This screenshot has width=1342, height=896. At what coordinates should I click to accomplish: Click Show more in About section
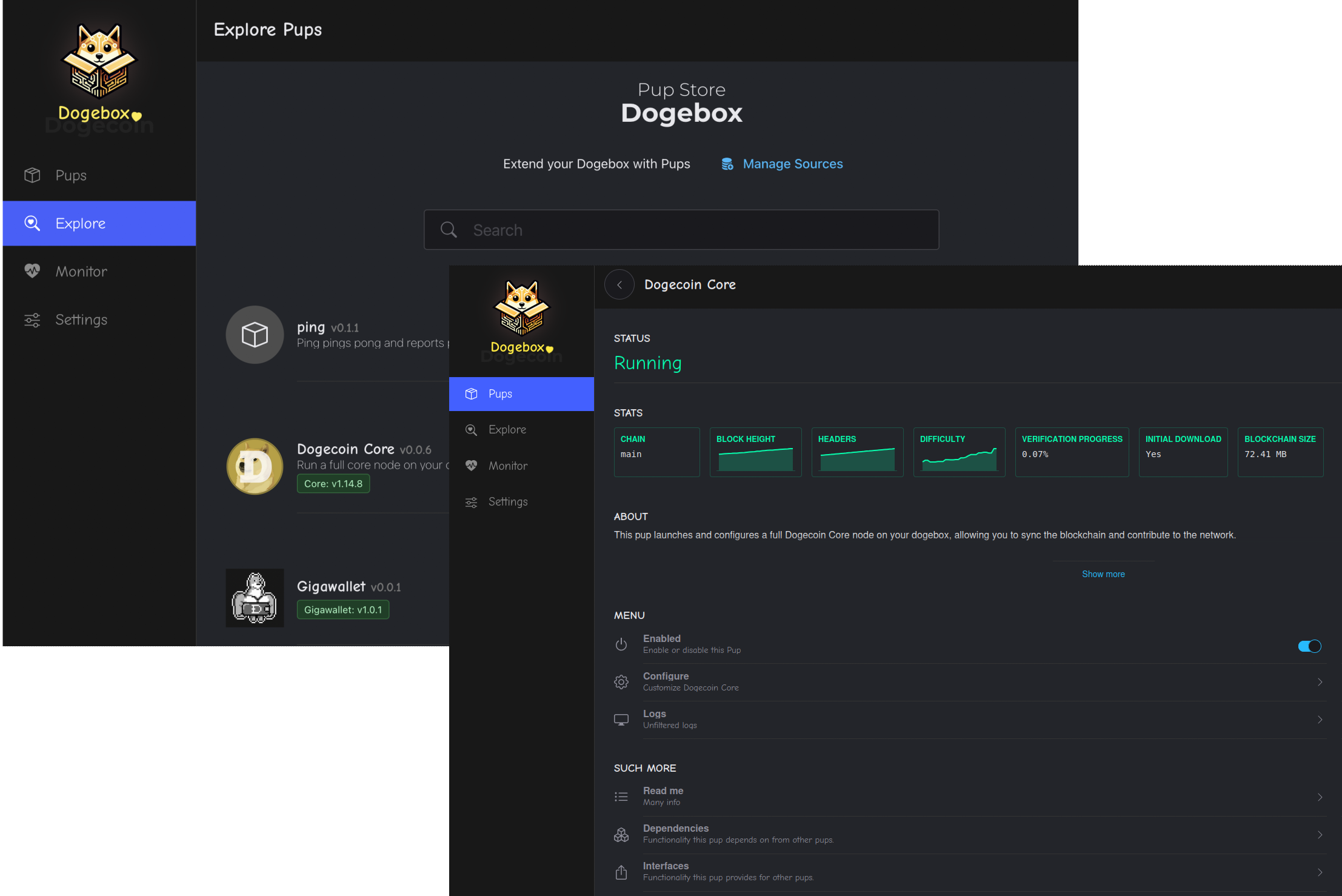coord(1102,573)
